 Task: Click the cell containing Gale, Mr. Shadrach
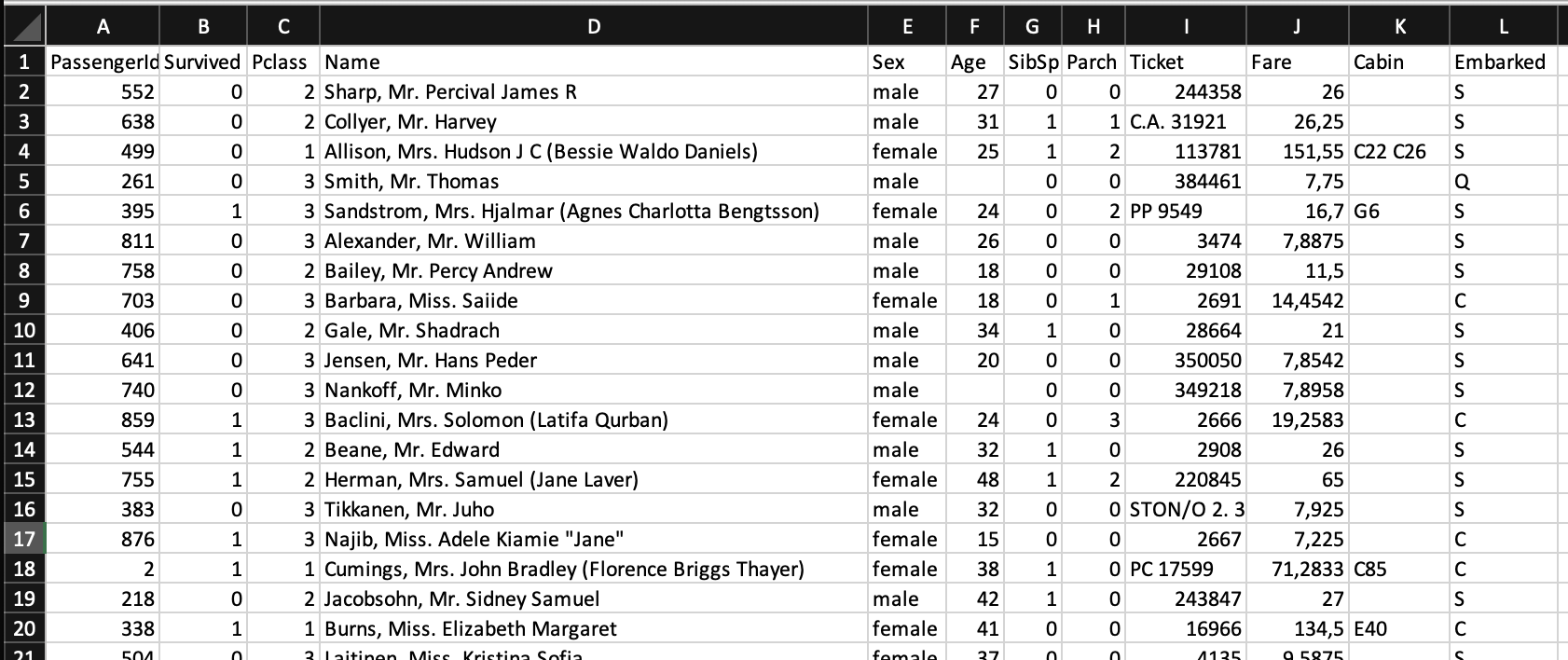[x=594, y=330]
